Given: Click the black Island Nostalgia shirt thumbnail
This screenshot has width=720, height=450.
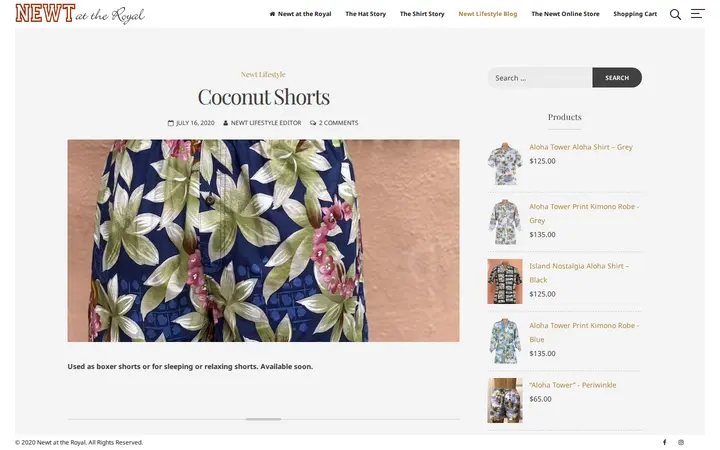Looking at the screenshot, I should click(505, 281).
